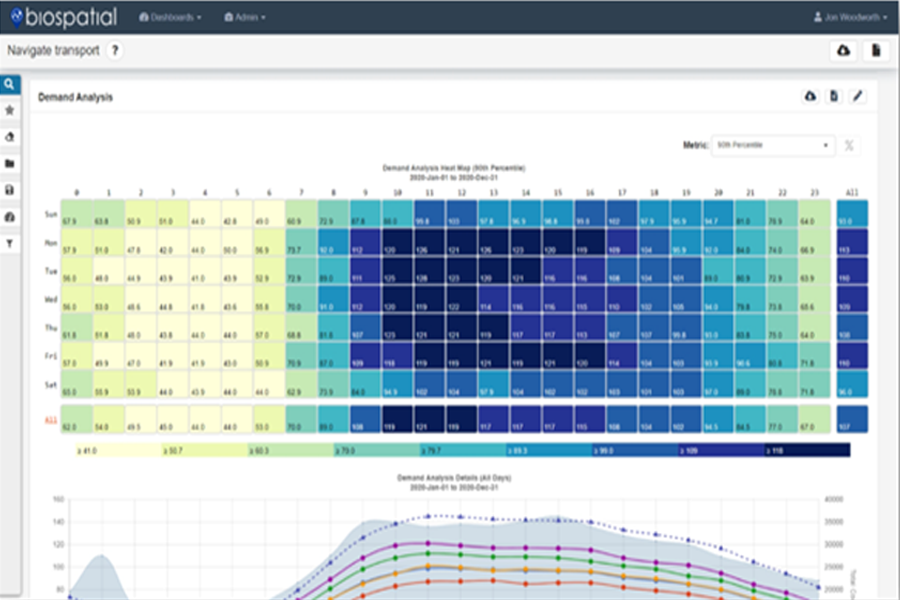Click the ≥ 70.0 legend swatch

[377, 450]
